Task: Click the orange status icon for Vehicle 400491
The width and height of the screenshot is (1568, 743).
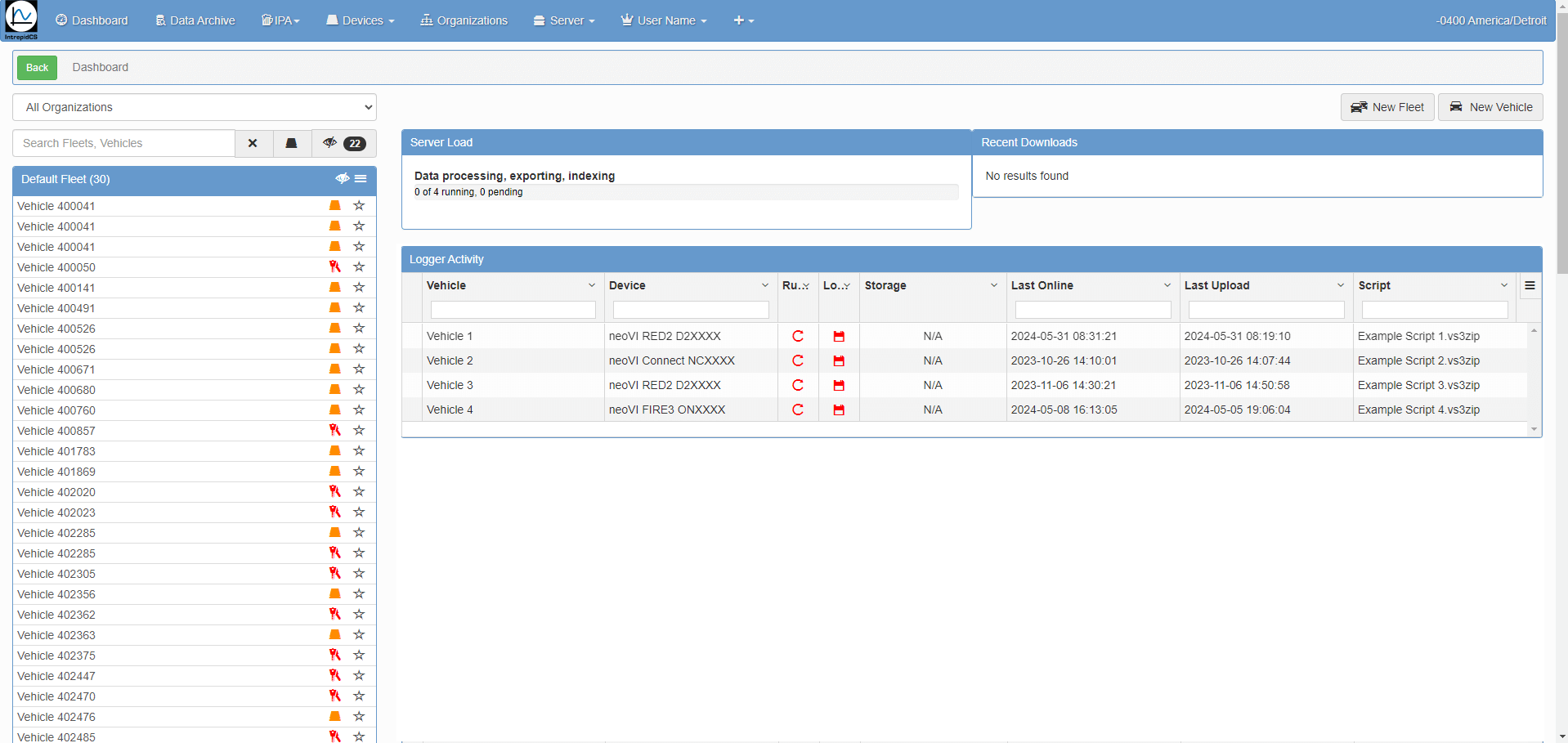Action: point(334,307)
